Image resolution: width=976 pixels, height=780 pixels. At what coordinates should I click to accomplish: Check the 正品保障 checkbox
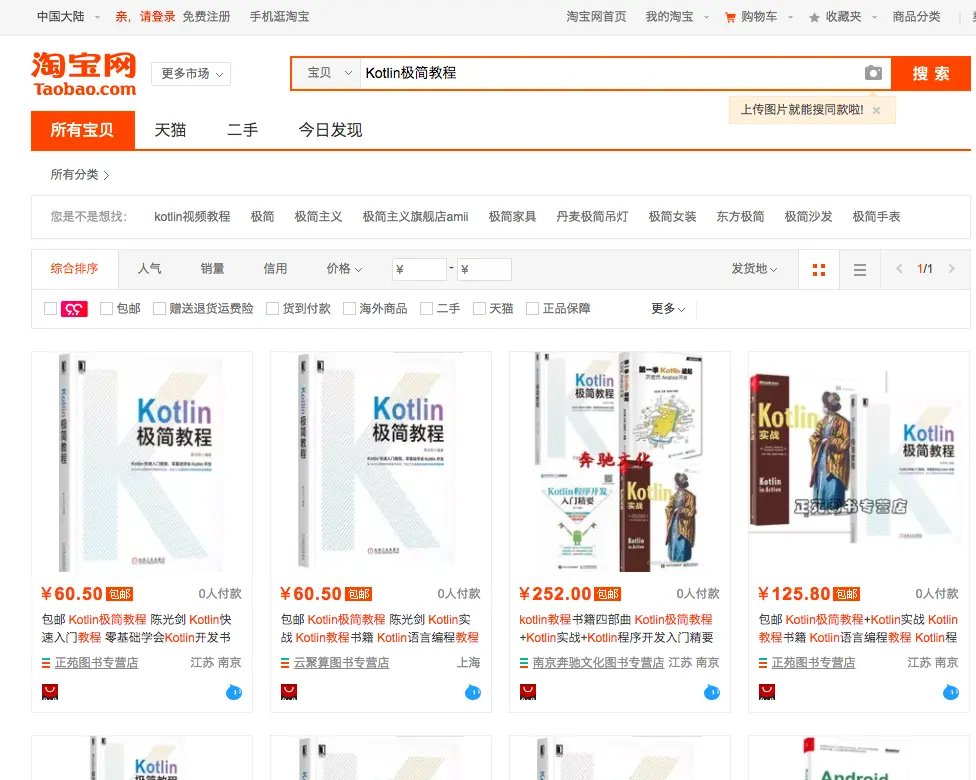coord(532,308)
